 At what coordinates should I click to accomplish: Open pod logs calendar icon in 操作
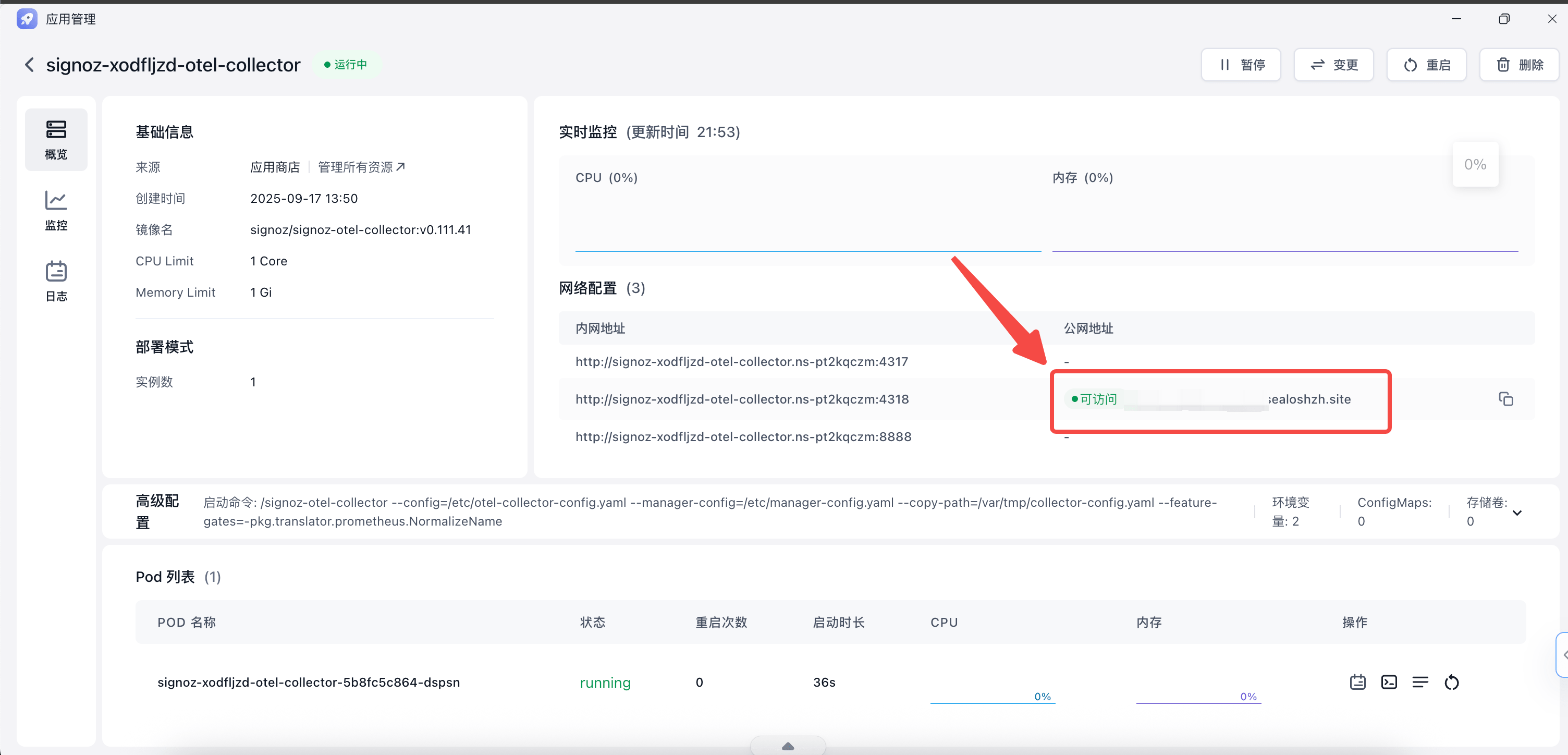coord(1357,682)
